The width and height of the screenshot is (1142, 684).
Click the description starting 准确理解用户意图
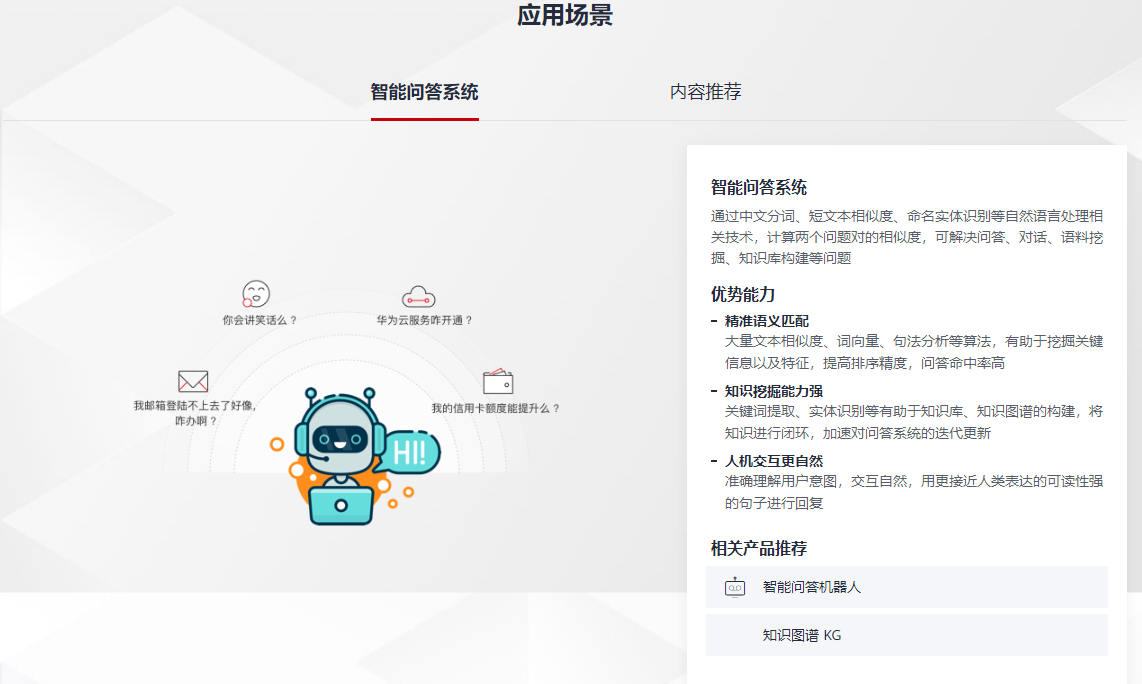pyautogui.click(x=913, y=492)
